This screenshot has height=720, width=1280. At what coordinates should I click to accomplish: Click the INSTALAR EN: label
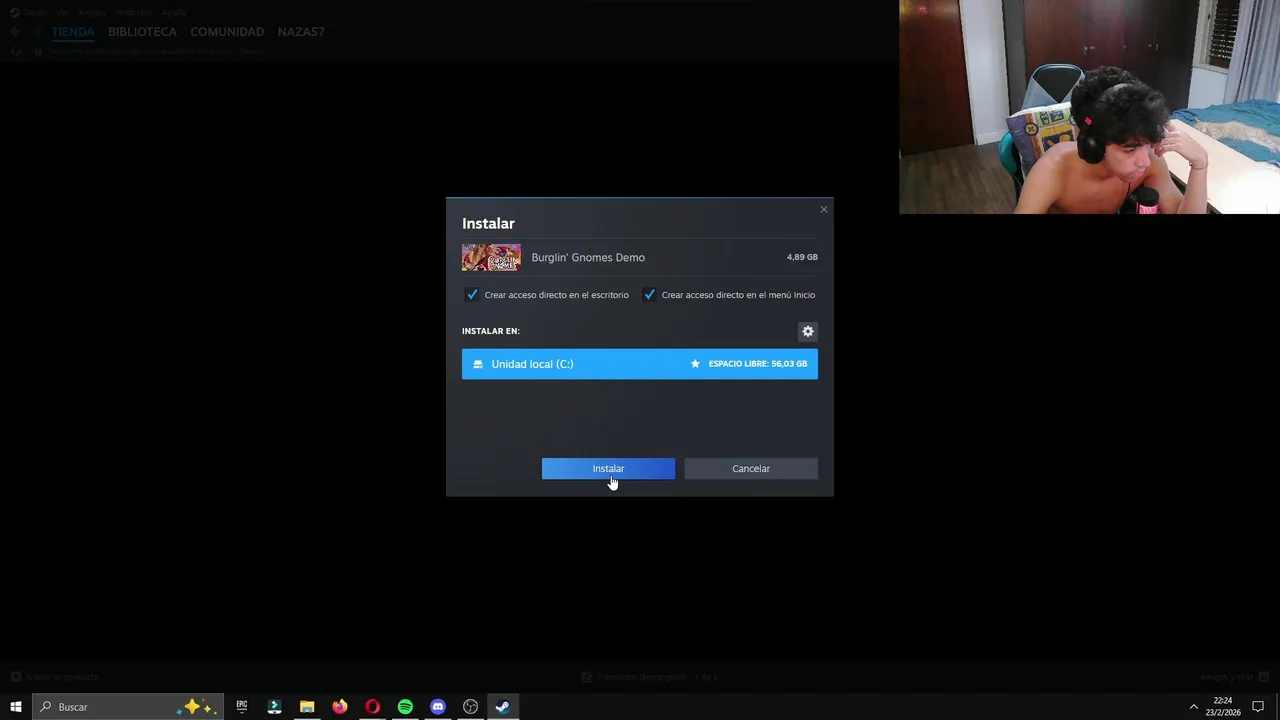491,331
